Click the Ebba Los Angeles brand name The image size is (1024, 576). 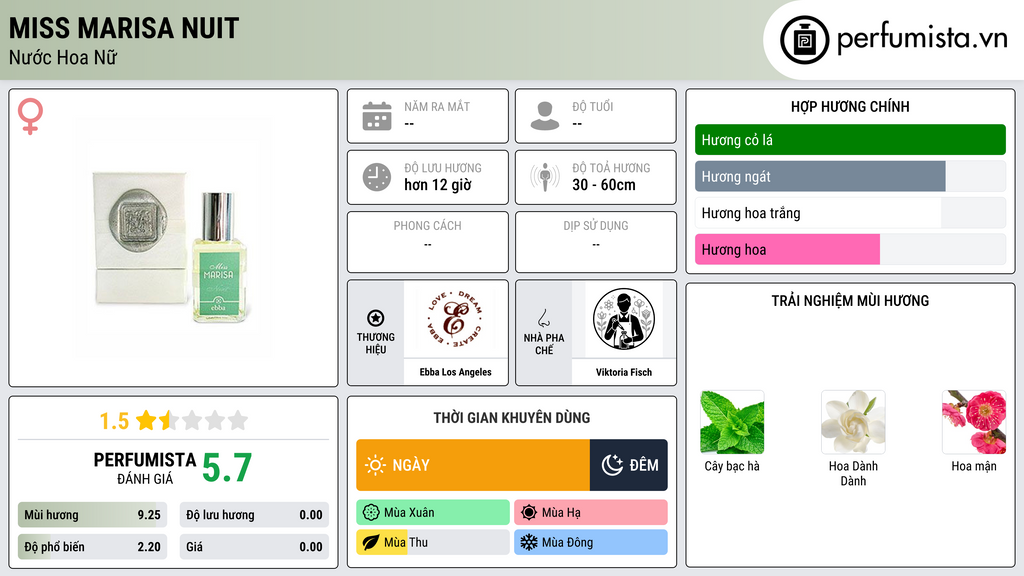tap(455, 372)
